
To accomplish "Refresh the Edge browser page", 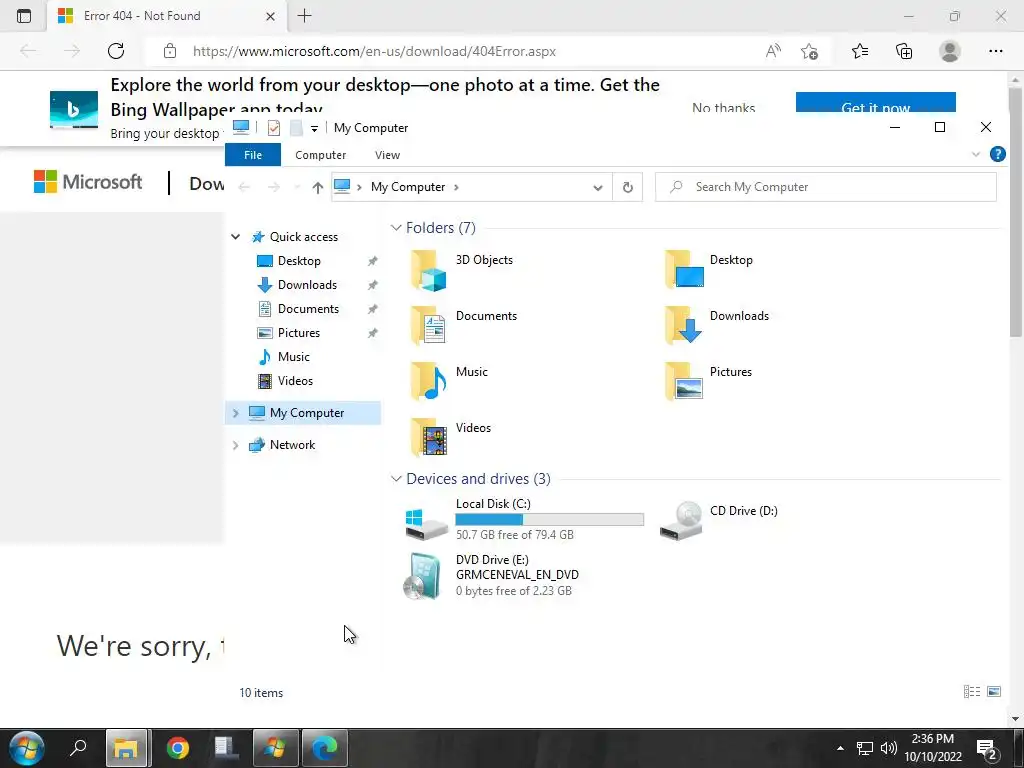I will 116,51.
